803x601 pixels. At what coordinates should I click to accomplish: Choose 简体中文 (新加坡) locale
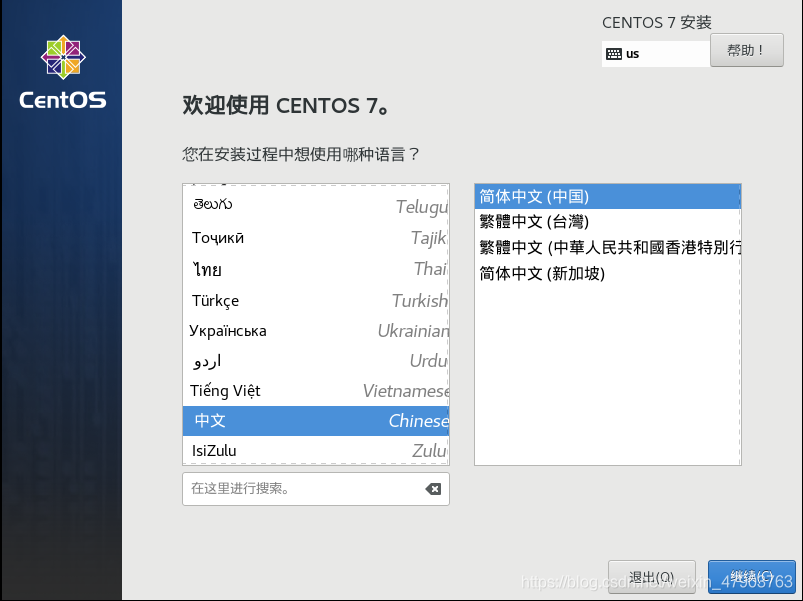[x=607, y=273]
